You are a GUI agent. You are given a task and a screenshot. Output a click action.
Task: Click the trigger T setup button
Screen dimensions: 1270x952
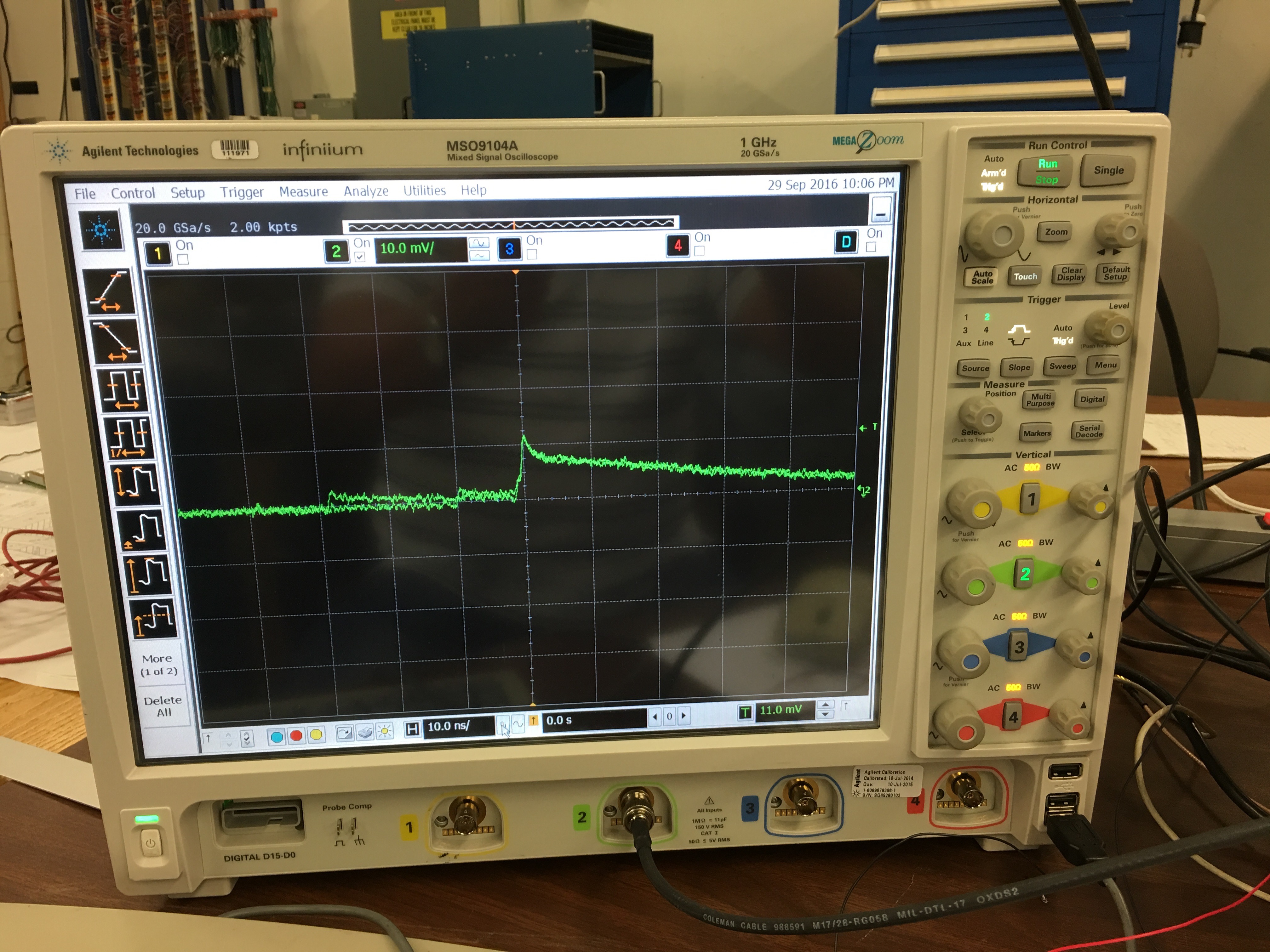click(x=745, y=712)
